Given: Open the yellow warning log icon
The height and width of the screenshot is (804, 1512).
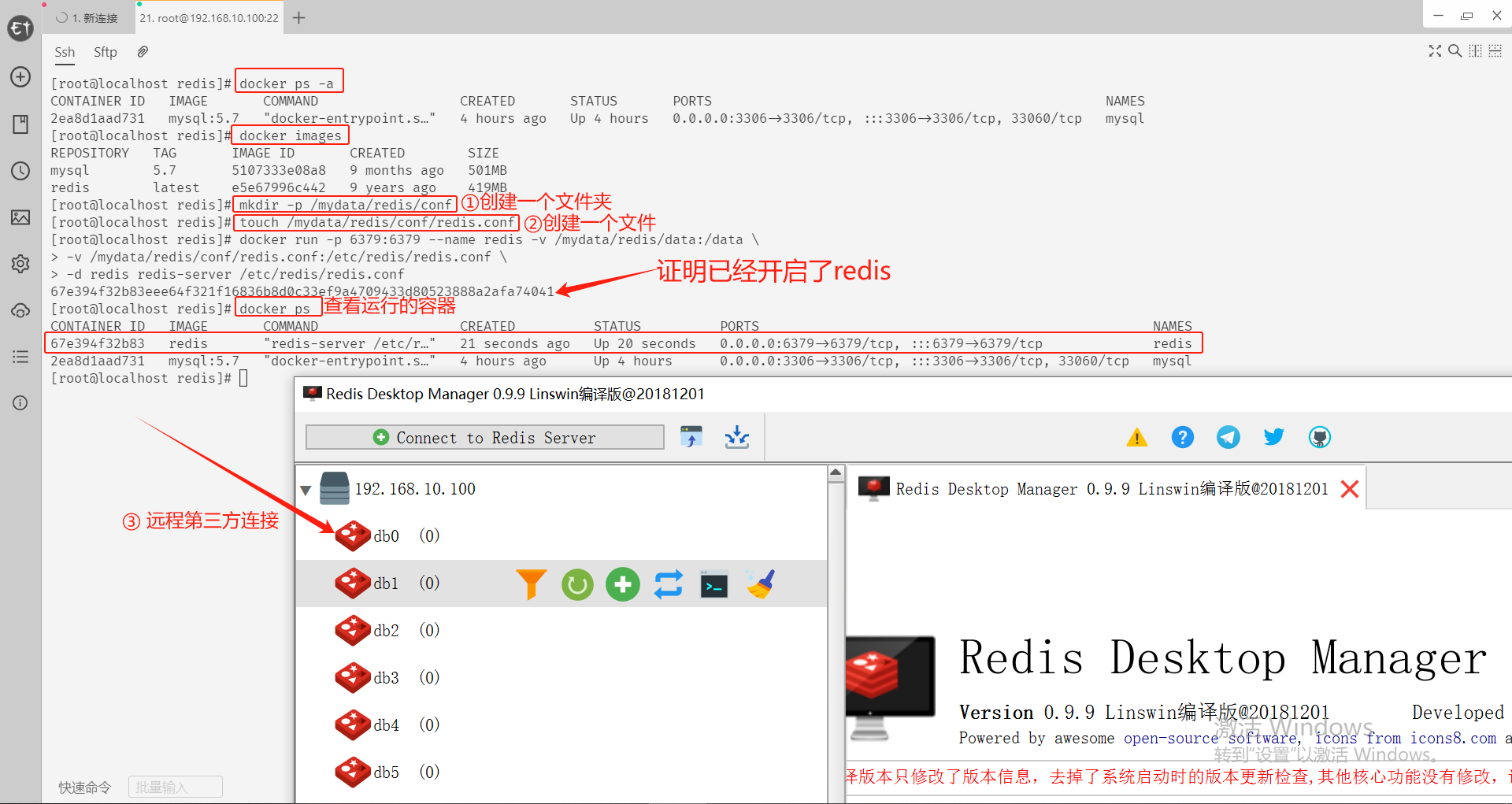Looking at the screenshot, I should click(x=1137, y=437).
